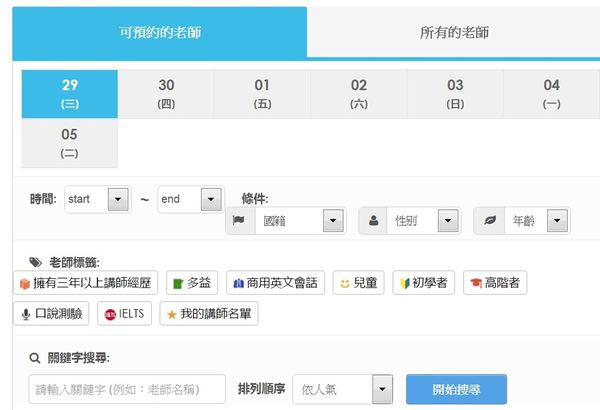This screenshot has height=410, width=600.
Task: Choose date 01 (五)
Action: pos(262,93)
